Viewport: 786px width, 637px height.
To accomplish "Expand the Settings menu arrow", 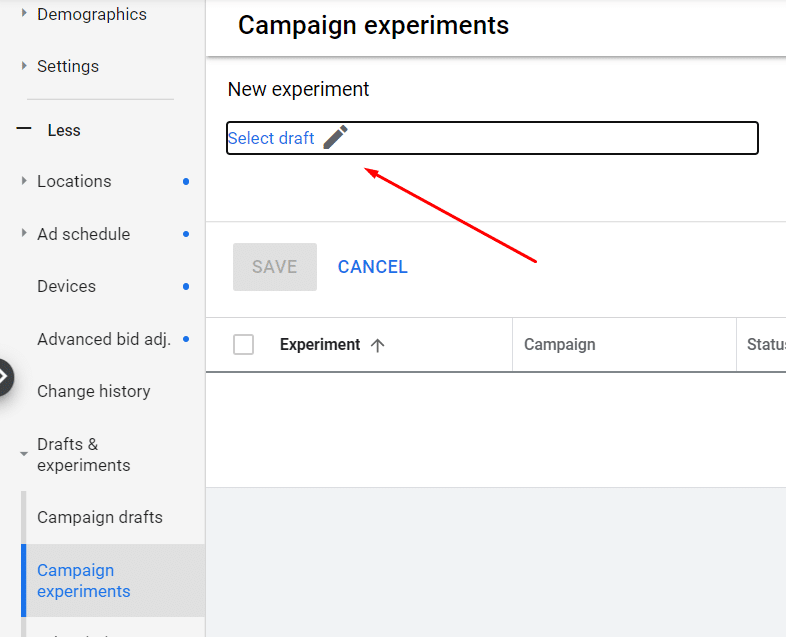I will [x=24, y=66].
